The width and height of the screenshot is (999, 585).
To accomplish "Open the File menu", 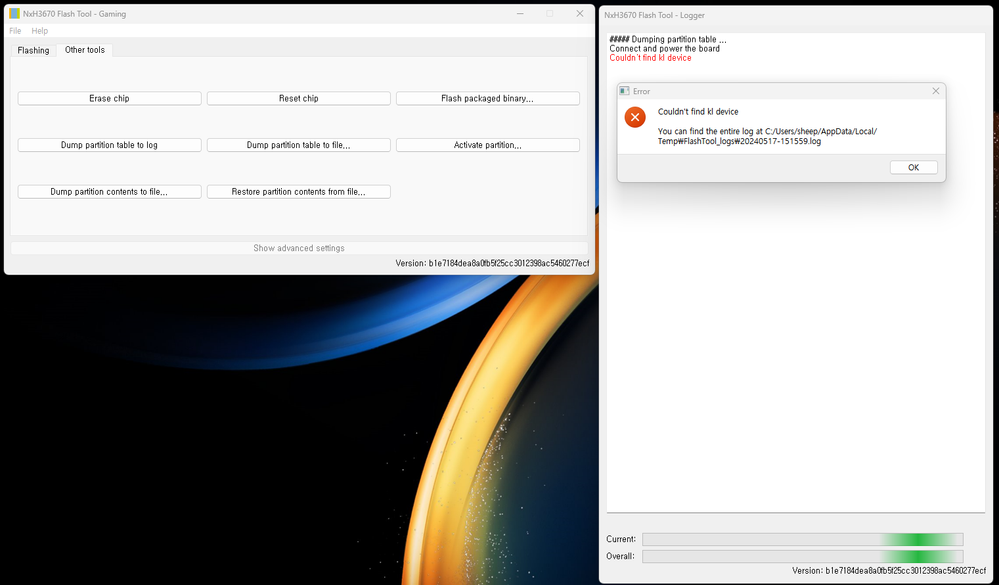I will [14, 30].
